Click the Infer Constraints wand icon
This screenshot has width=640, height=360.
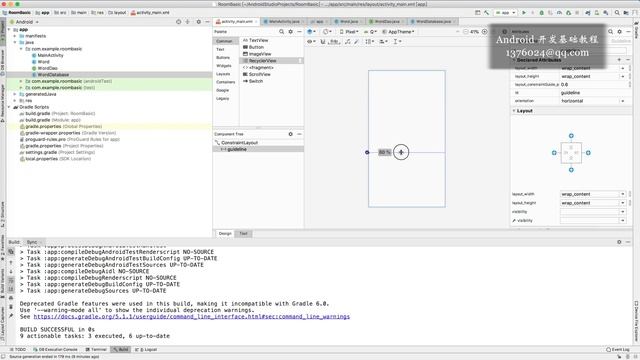[356, 41]
